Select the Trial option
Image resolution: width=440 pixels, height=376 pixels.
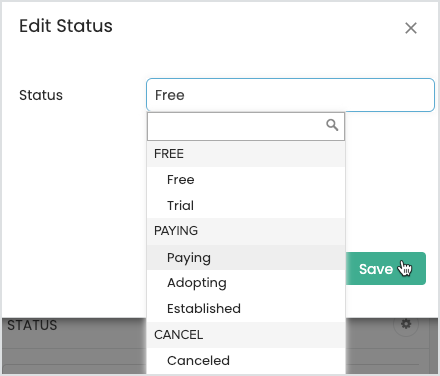[246, 205]
